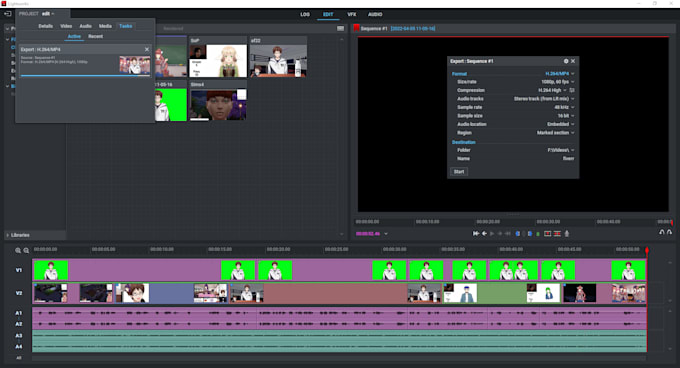Click the red record flag beside Sequence #1
The height and width of the screenshot is (368, 680).
click(x=356, y=28)
